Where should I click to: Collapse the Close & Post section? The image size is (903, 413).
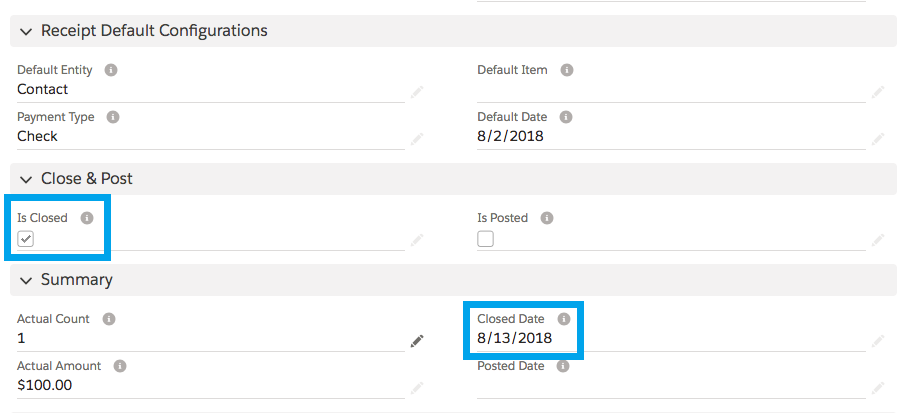pyautogui.click(x=26, y=179)
